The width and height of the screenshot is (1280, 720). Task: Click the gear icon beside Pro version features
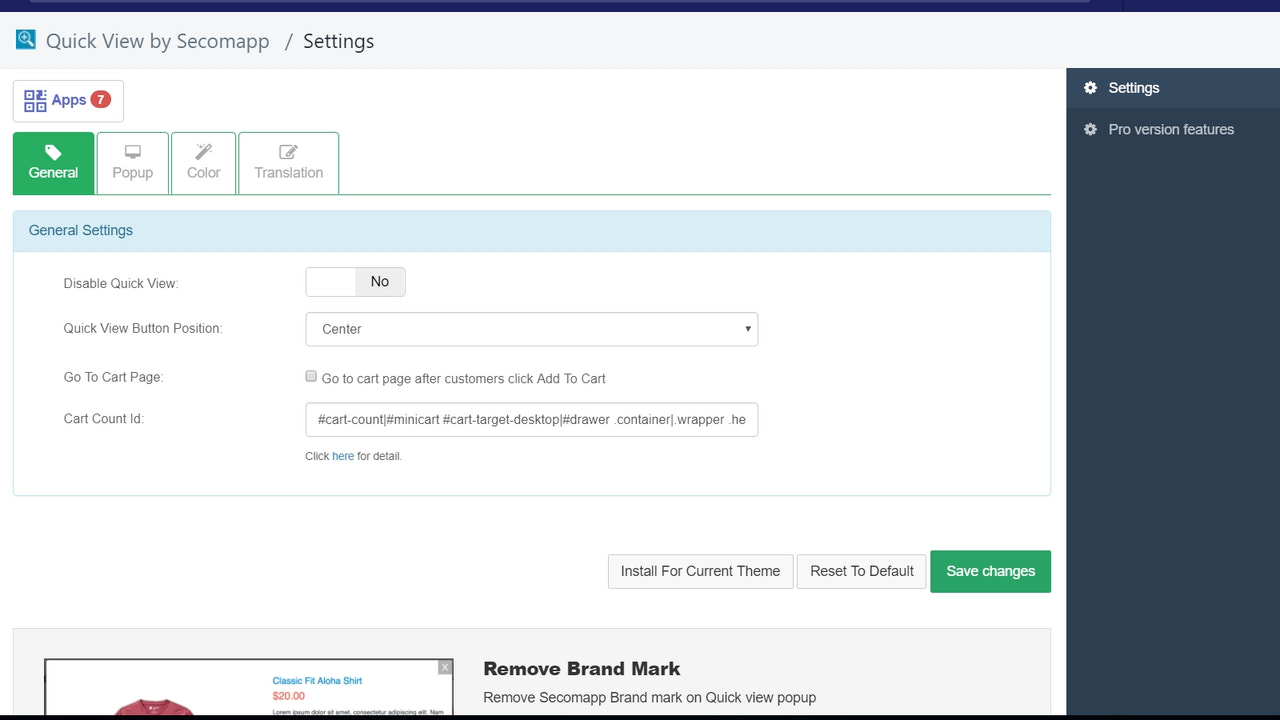pyautogui.click(x=1089, y=129)
